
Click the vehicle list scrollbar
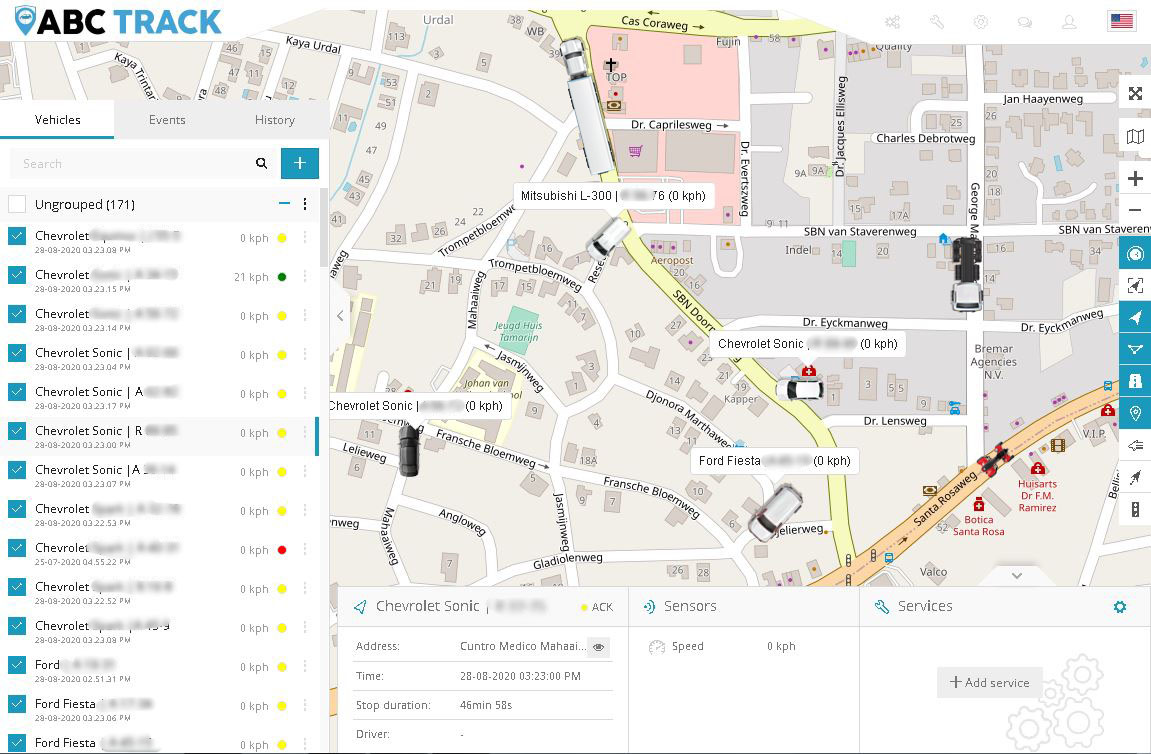coord(324,228)
